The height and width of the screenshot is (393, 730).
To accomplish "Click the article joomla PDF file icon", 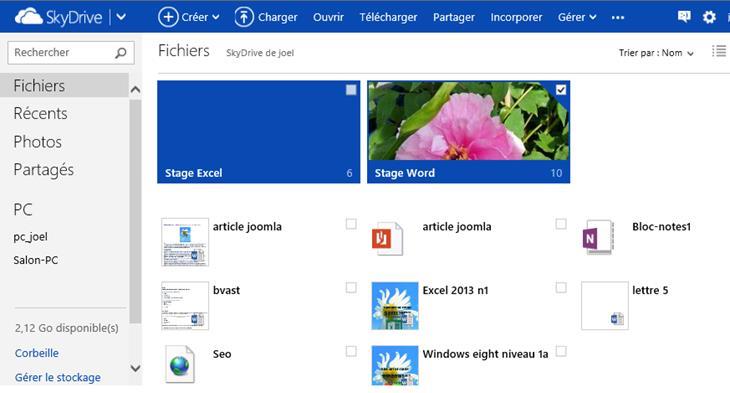I will click(x=387, y=238).
